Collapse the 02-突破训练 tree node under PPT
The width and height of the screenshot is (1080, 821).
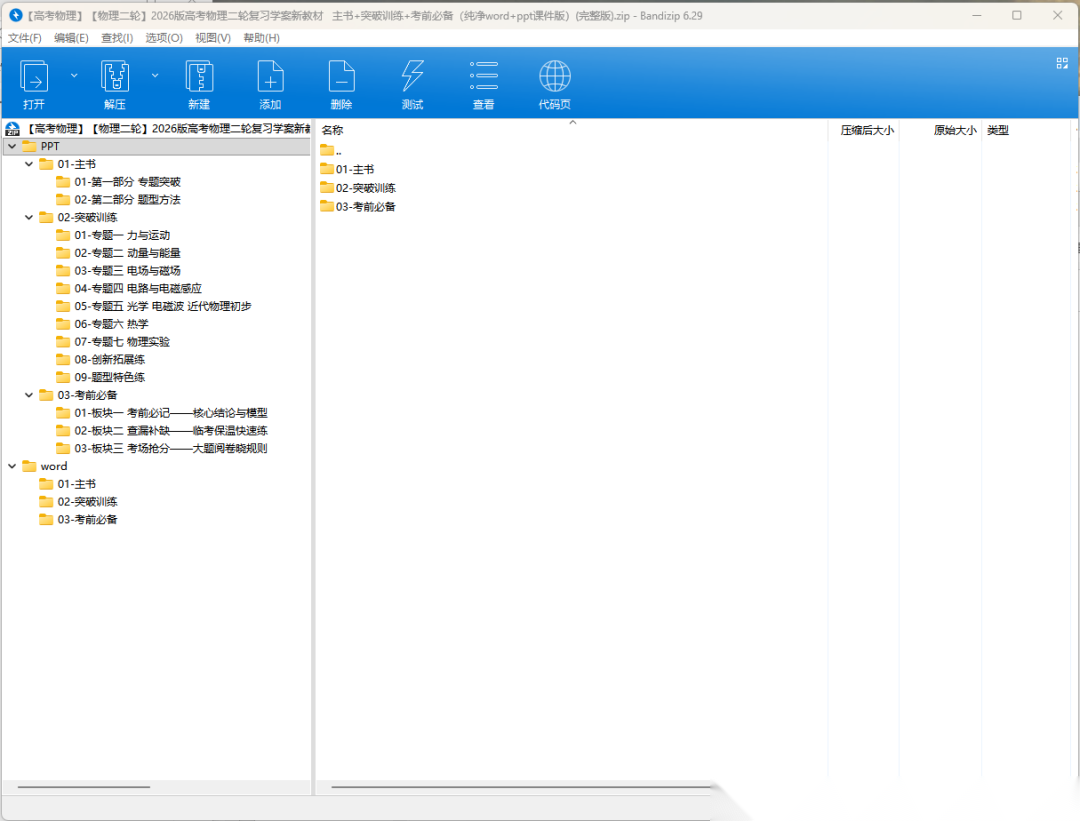[x=29, y=217]
